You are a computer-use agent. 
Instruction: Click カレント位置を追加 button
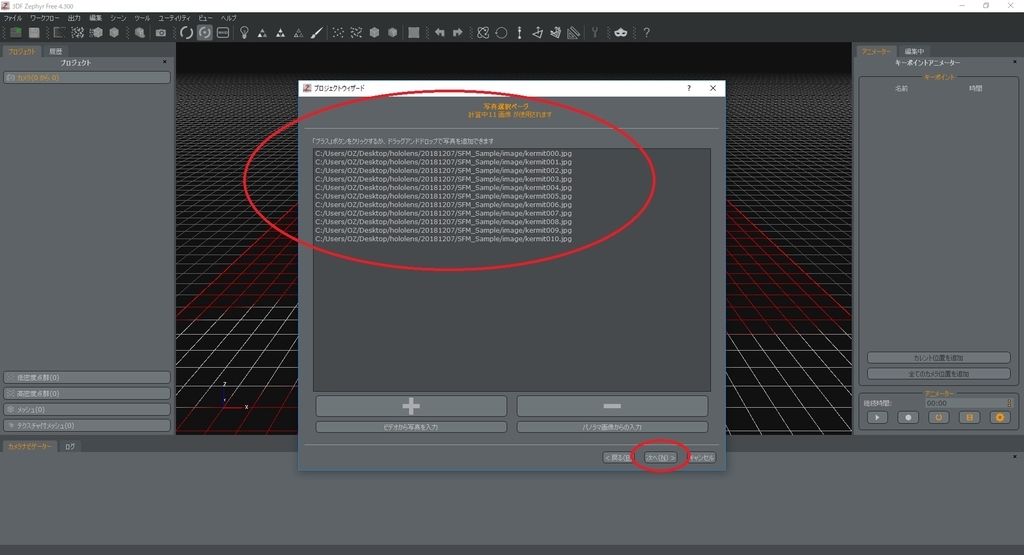click(938, 358)
